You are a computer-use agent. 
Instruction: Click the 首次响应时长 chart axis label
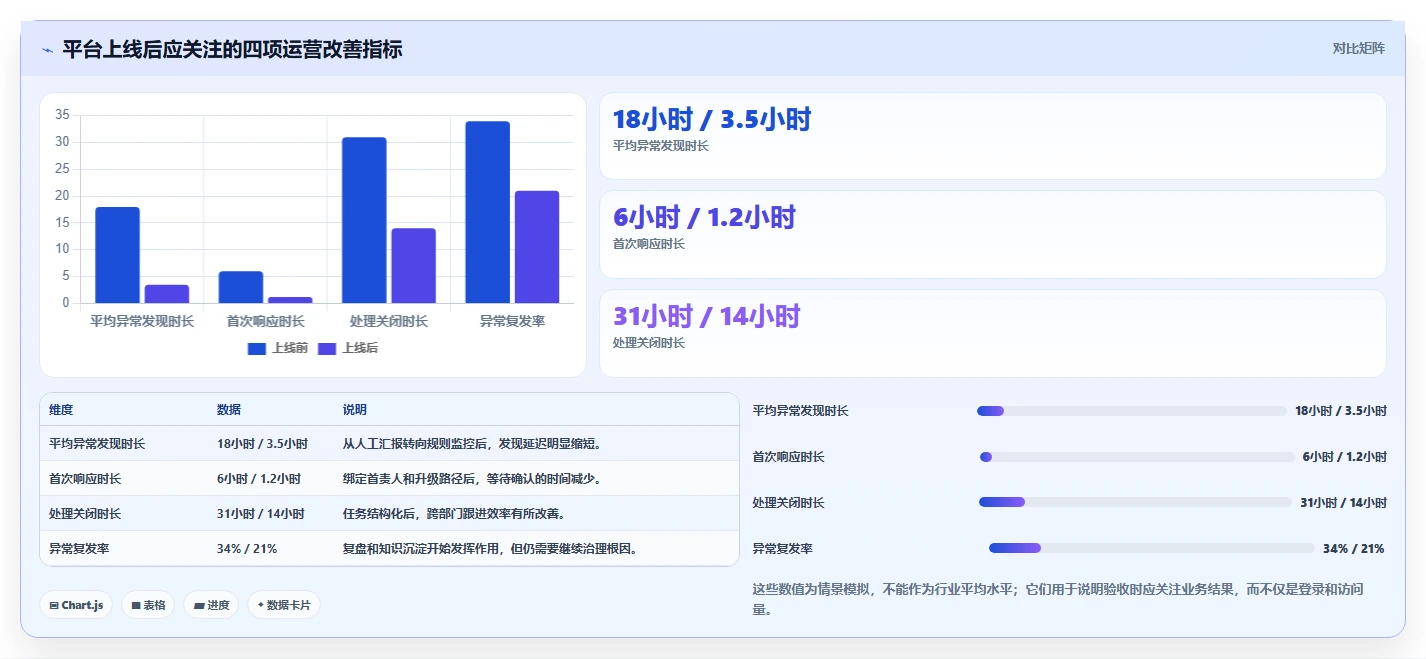tap(265, 322)
